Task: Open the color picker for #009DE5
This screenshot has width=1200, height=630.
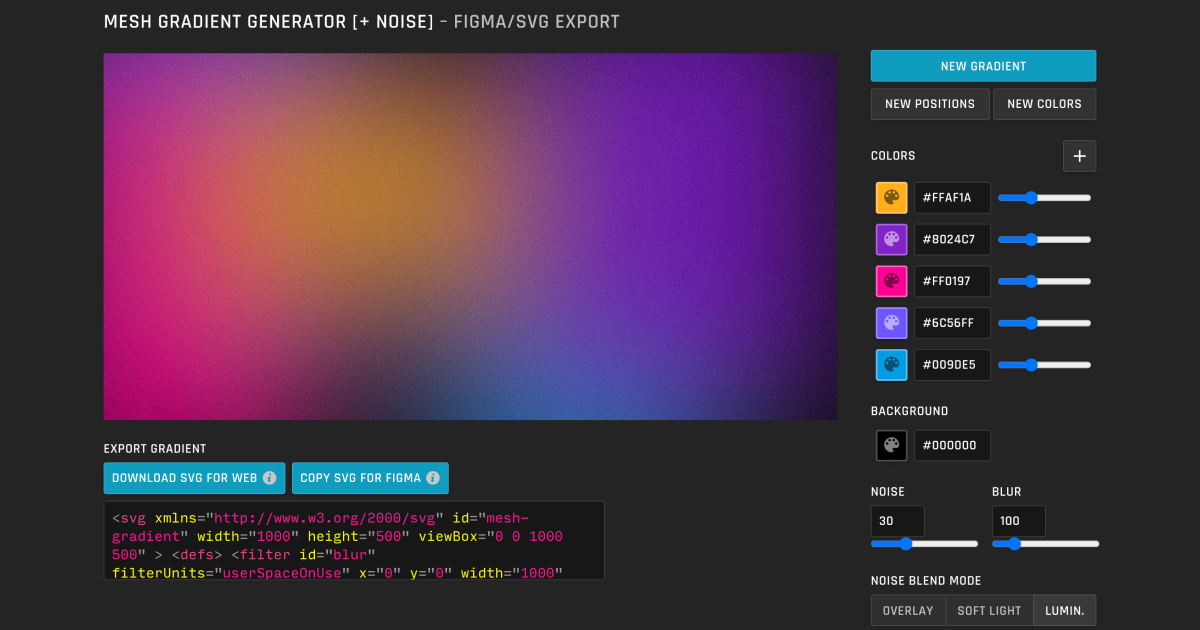Action: click(x=891, y=364)
